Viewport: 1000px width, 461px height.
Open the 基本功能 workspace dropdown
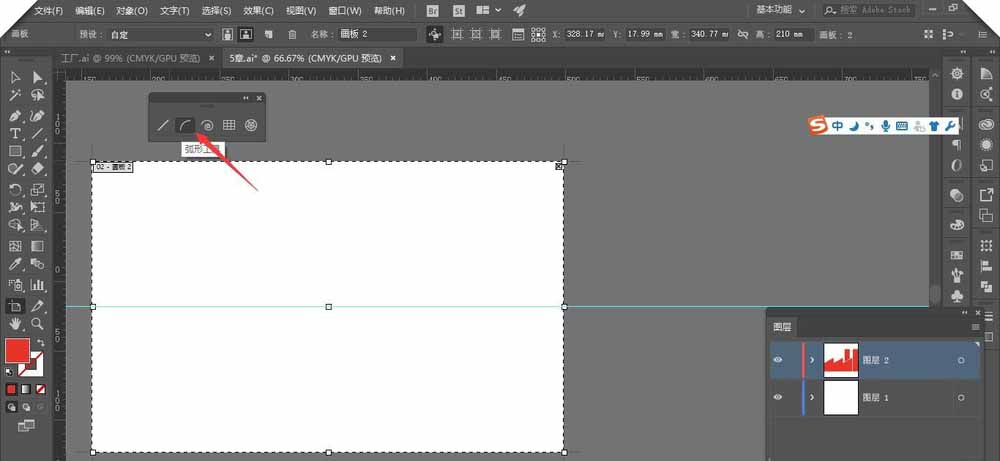(x=780, y=10)
